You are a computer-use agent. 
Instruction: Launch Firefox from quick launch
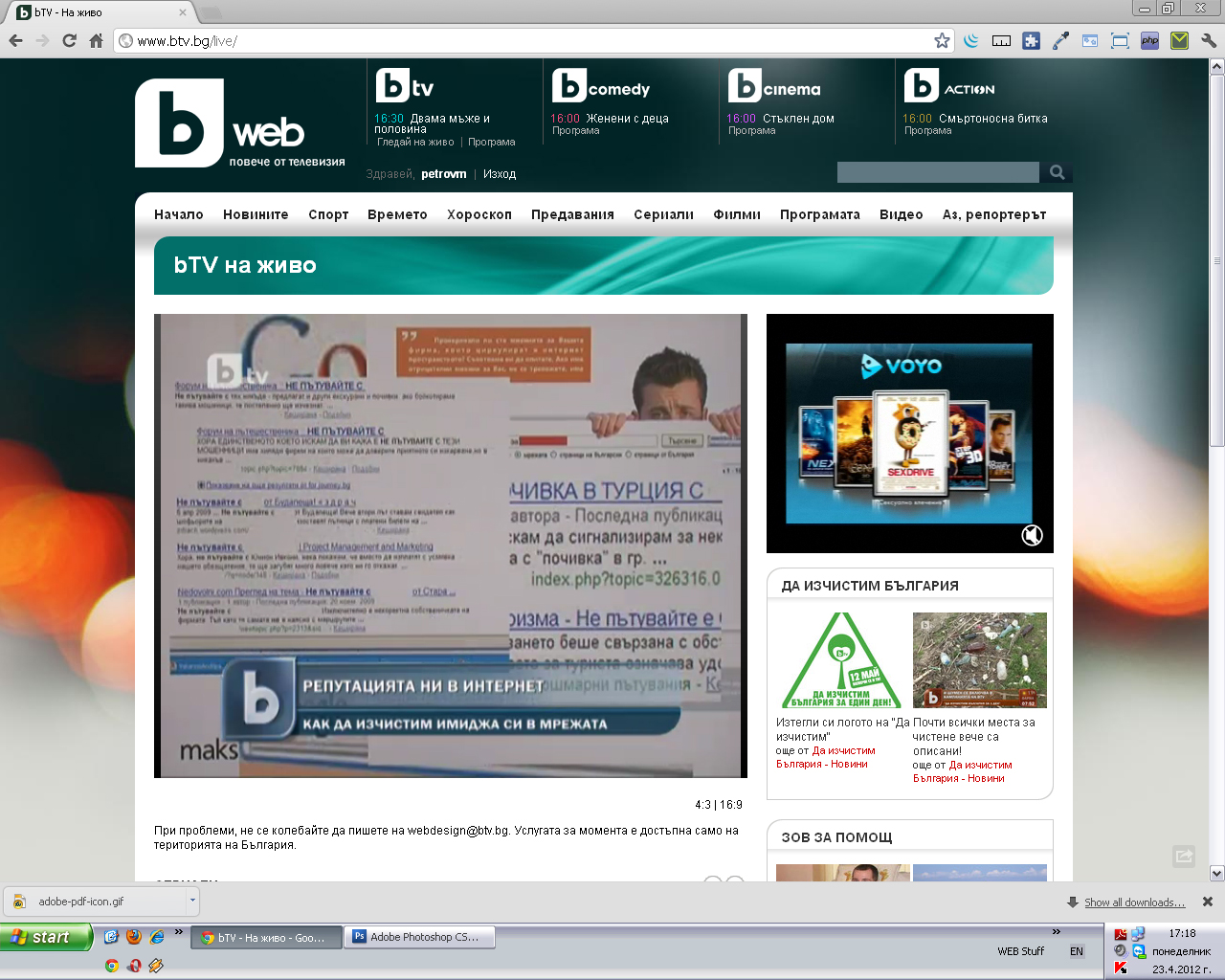click(x=134, y=937)
